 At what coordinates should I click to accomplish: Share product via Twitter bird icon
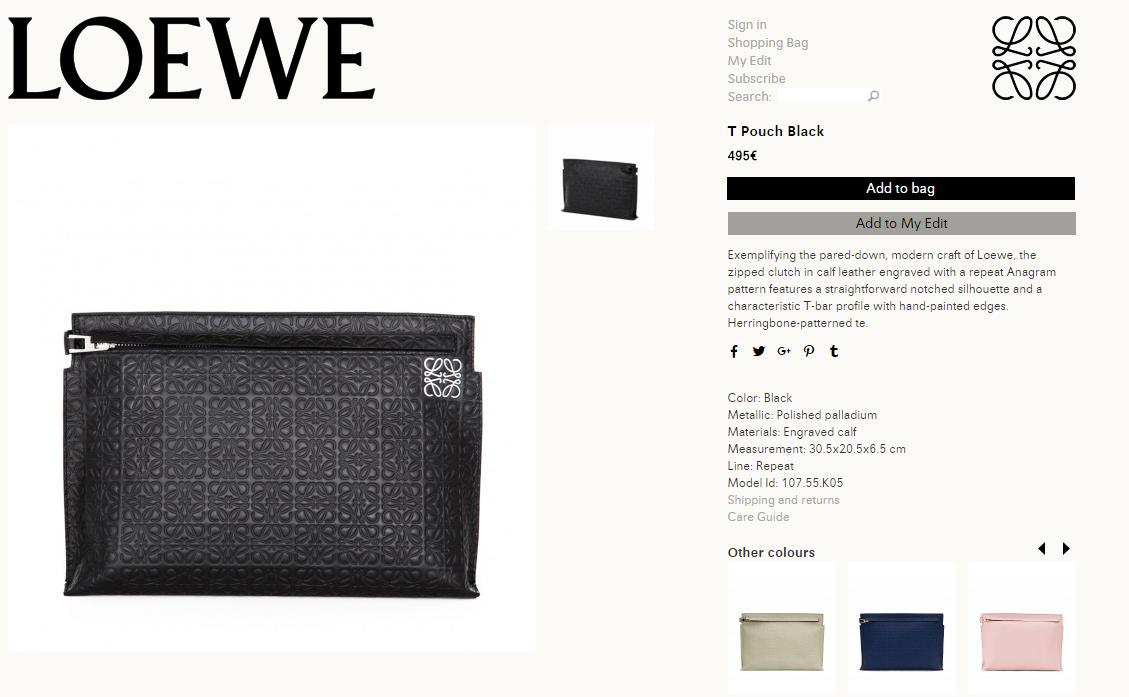(759, 351)
